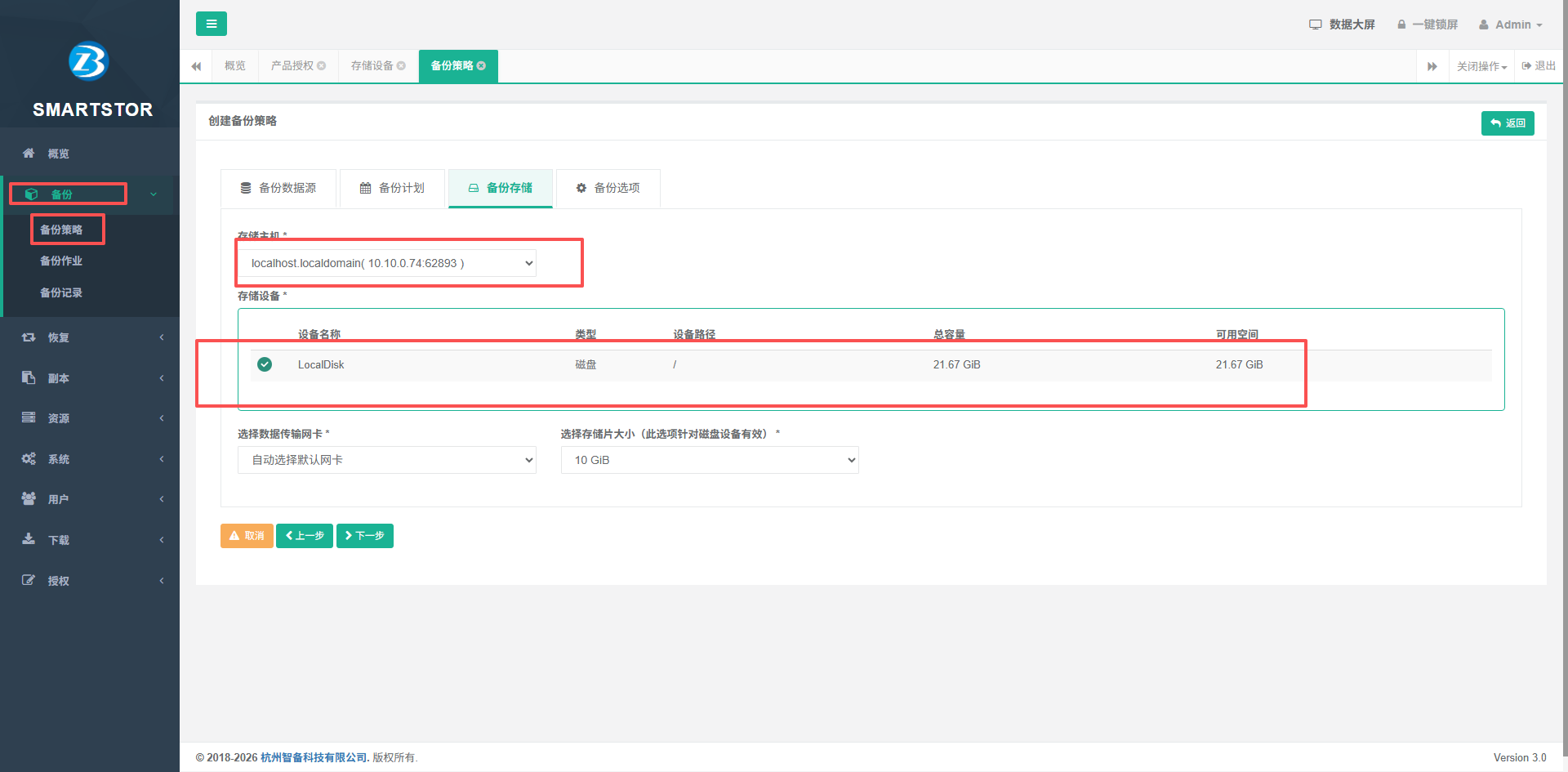
Task: Close the 存储设备 tab with its x icon
Action: click(401, 65)
